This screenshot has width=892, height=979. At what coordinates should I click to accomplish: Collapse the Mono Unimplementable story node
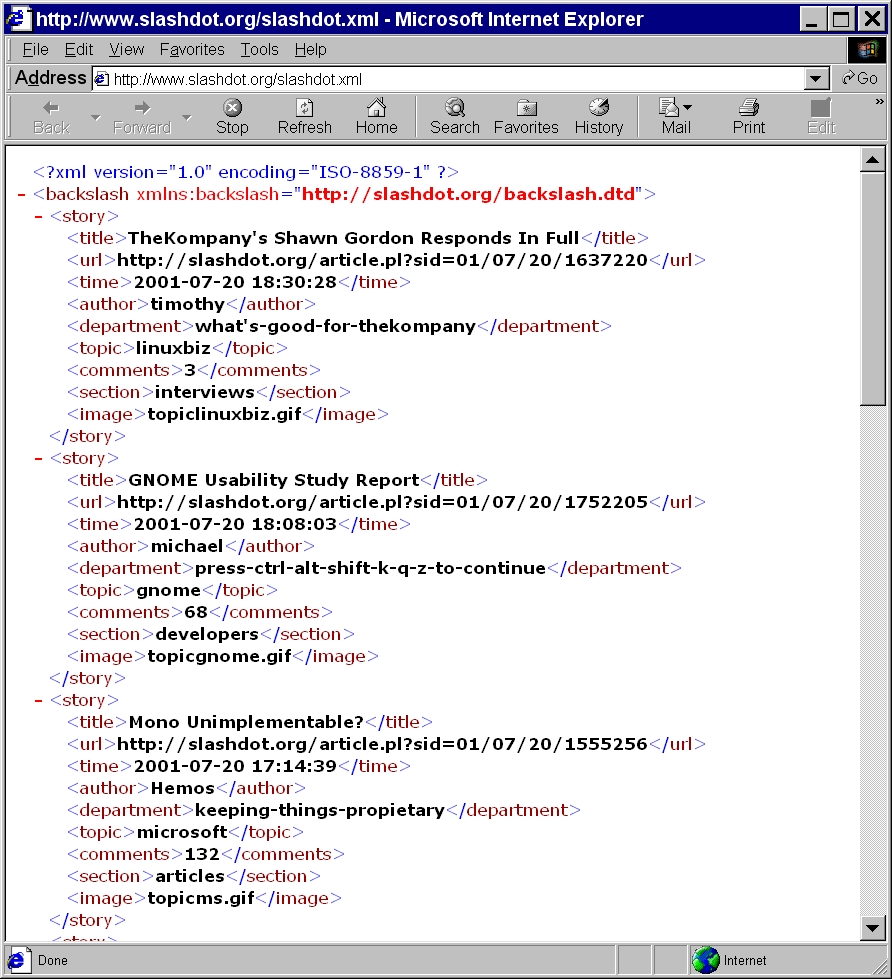point(38,700)
